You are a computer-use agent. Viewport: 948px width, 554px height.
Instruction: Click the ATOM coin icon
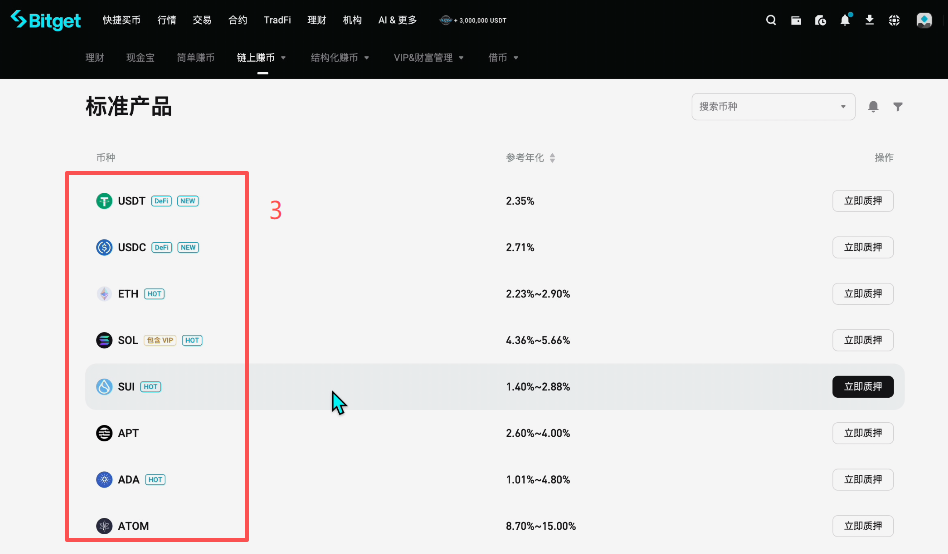104,526
